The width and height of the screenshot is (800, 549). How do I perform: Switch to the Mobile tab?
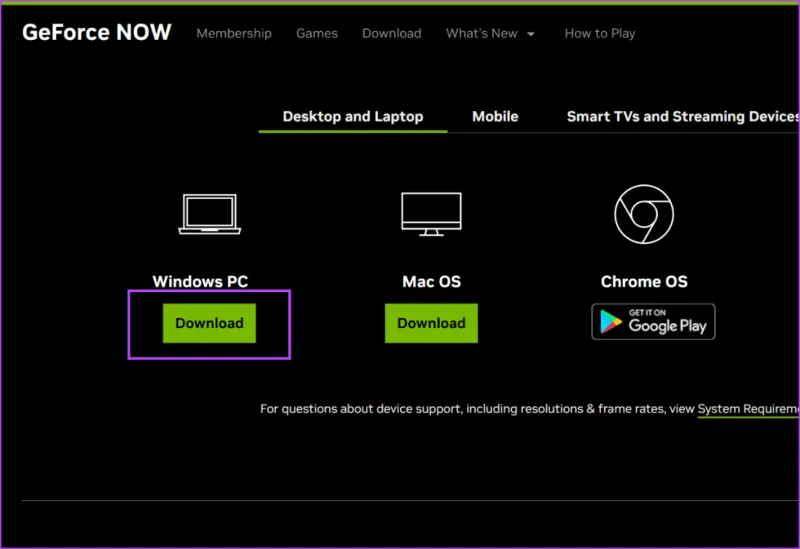(495, 117)
